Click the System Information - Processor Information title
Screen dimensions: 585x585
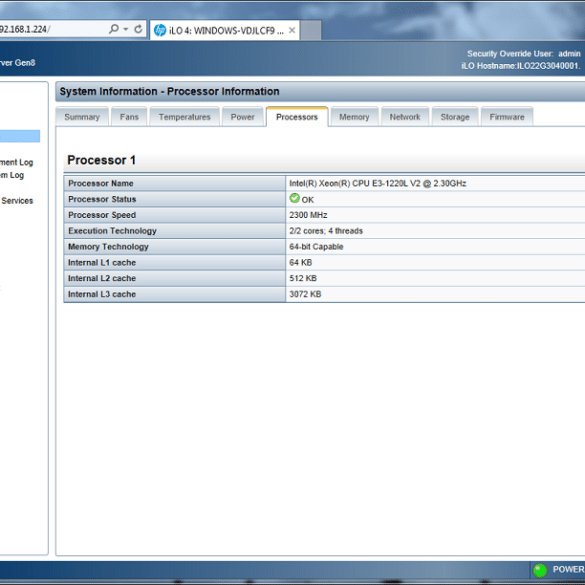pos(169,91)
